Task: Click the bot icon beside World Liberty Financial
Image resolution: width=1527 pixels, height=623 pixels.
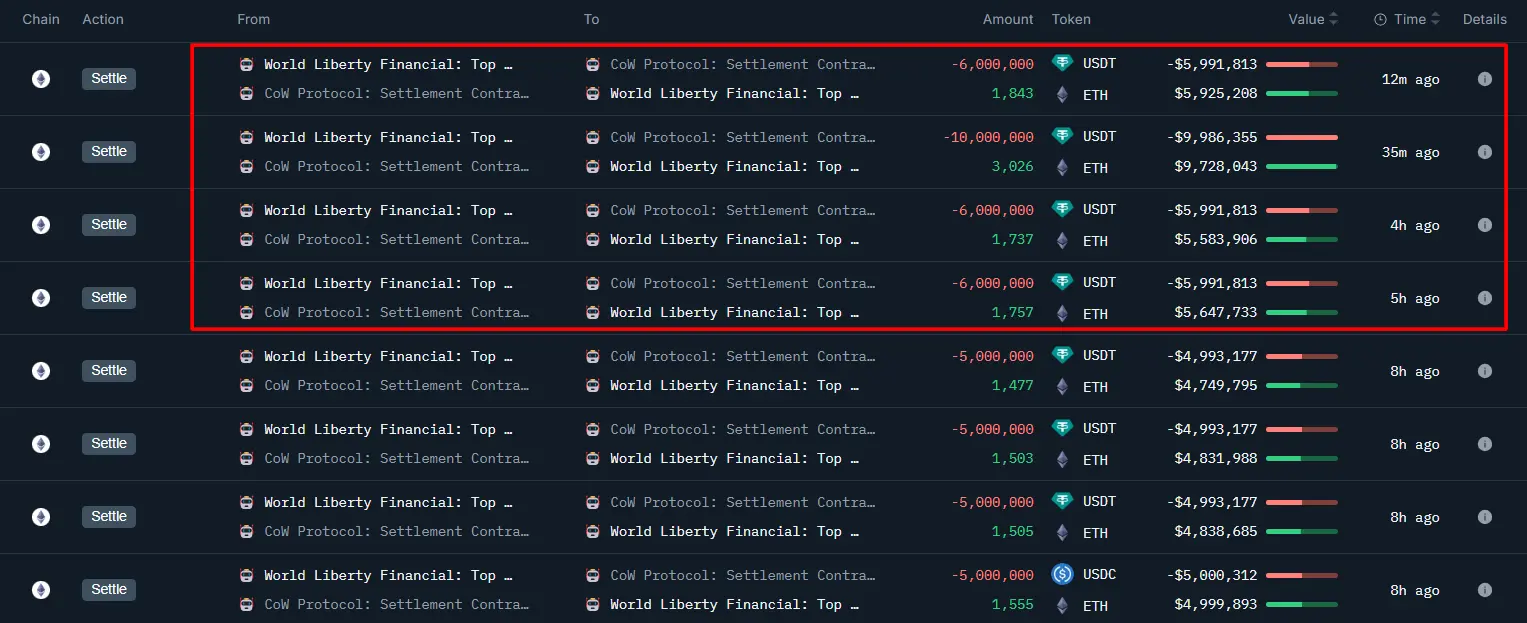Action: [246, 64]
